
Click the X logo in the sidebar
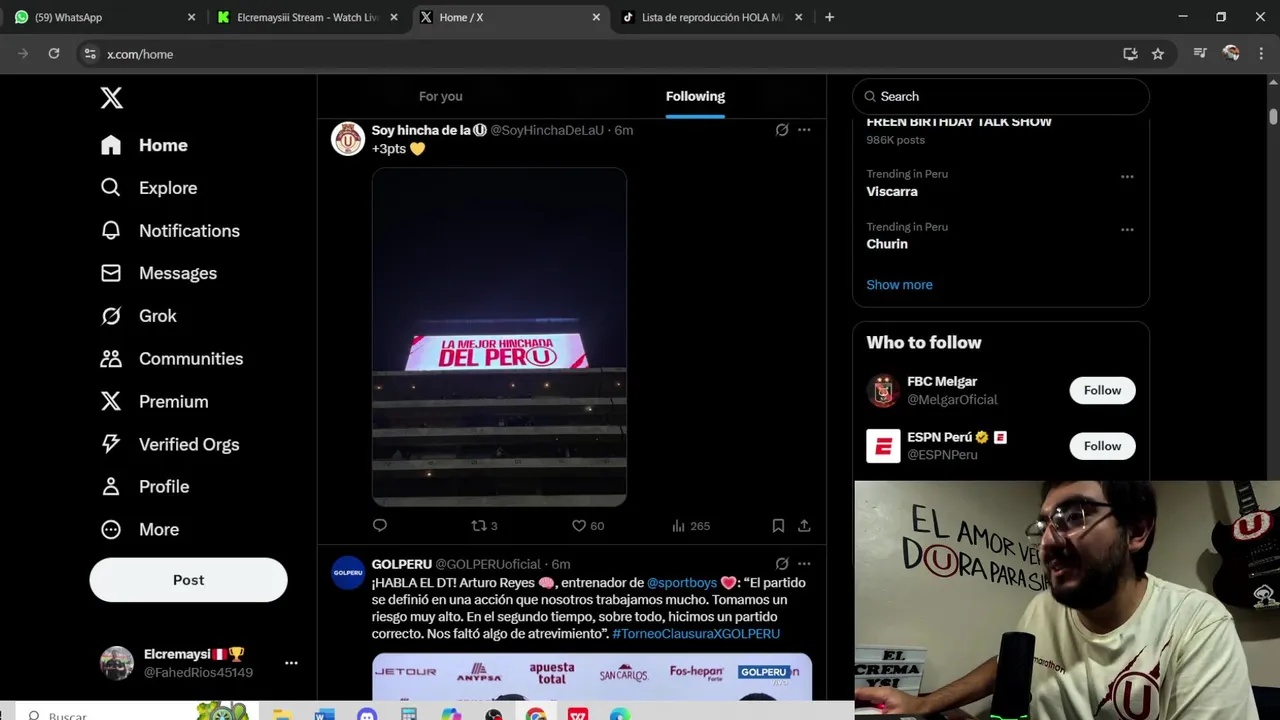111,97
